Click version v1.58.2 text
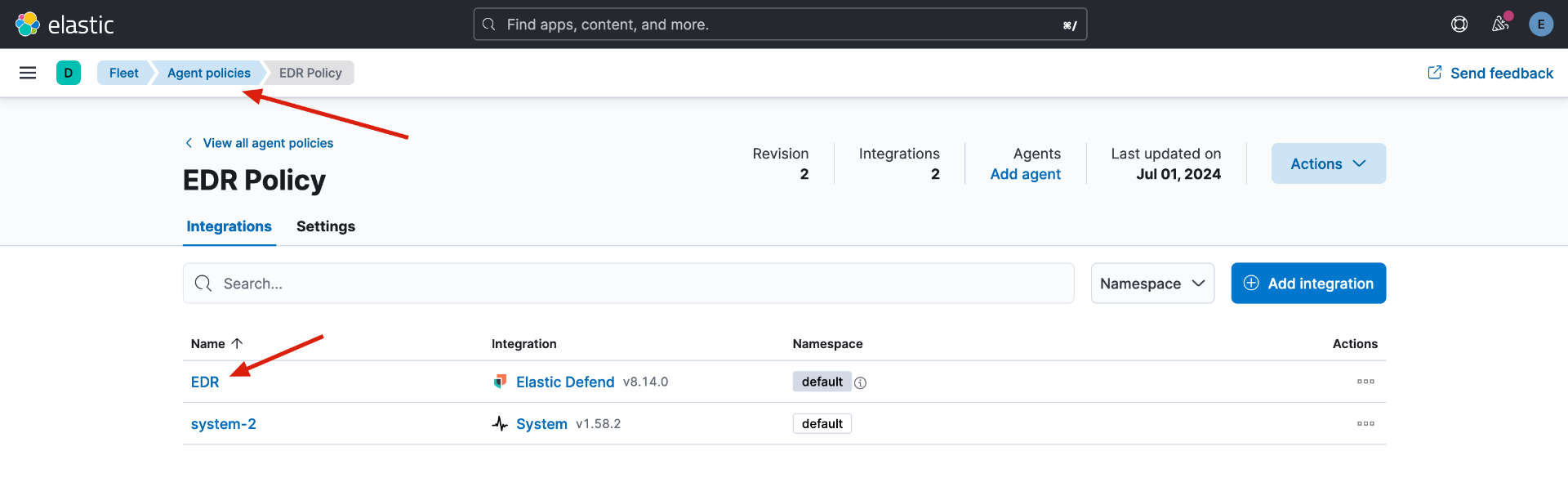This screenshot has height=496, width=1568. click(598, 424)
